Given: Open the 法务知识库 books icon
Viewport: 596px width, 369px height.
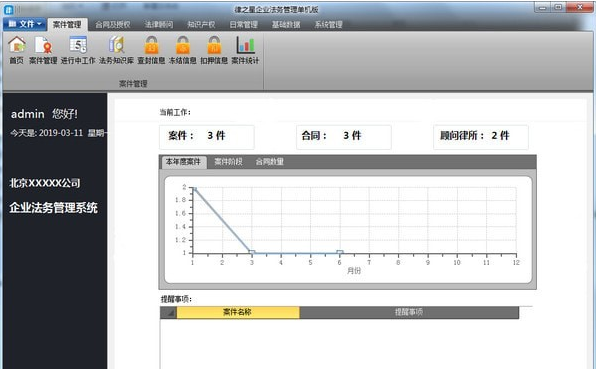Looking at the screenshot, I should (x=116, y=50).
